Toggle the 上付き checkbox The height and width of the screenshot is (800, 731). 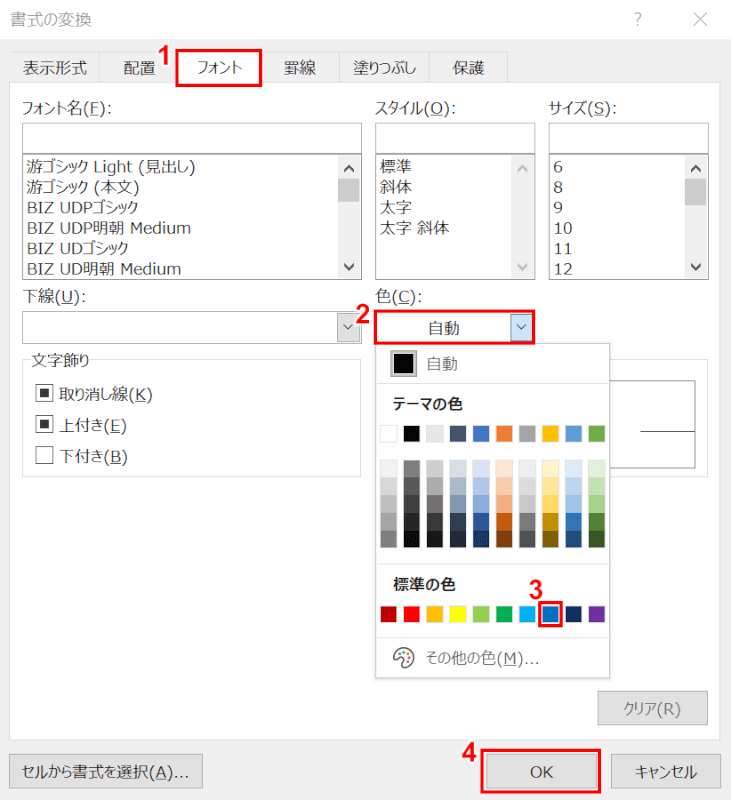44,425
